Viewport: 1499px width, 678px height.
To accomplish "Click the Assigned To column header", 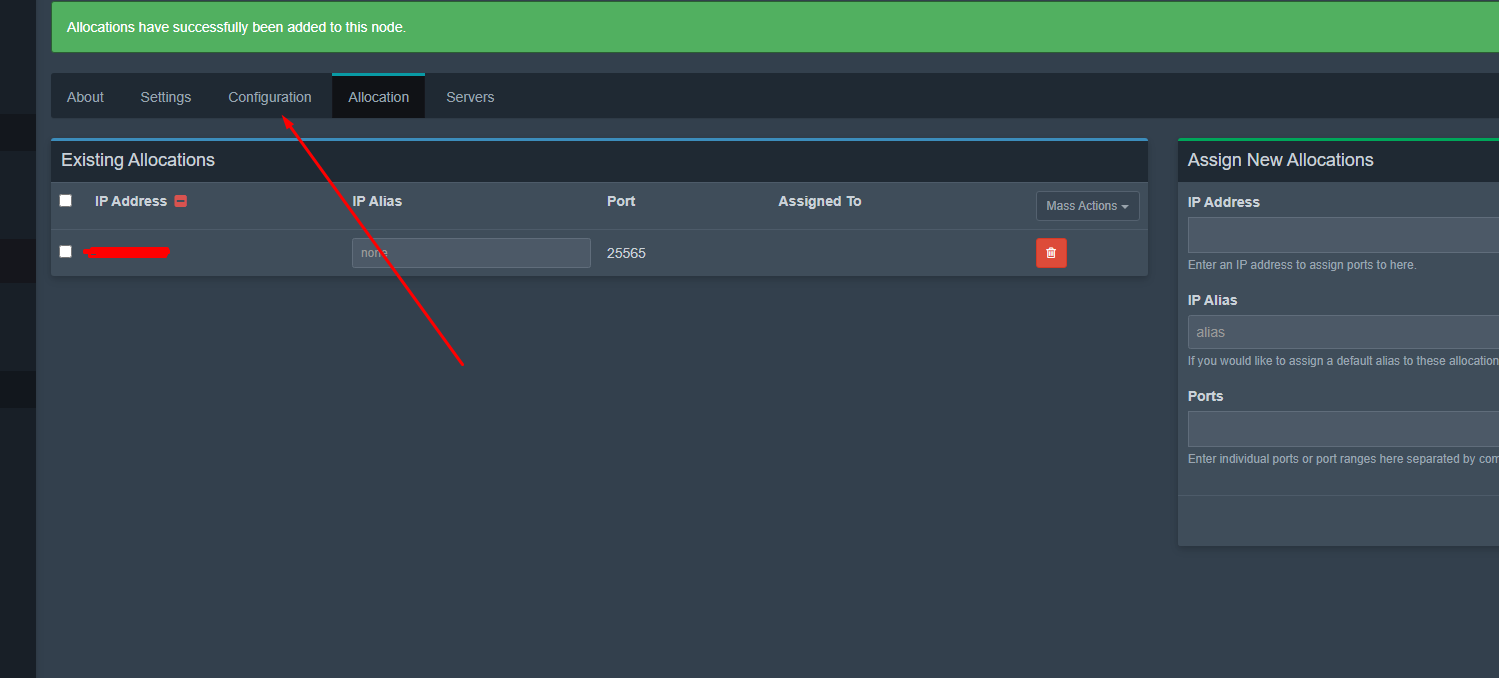I will point(819,201).
